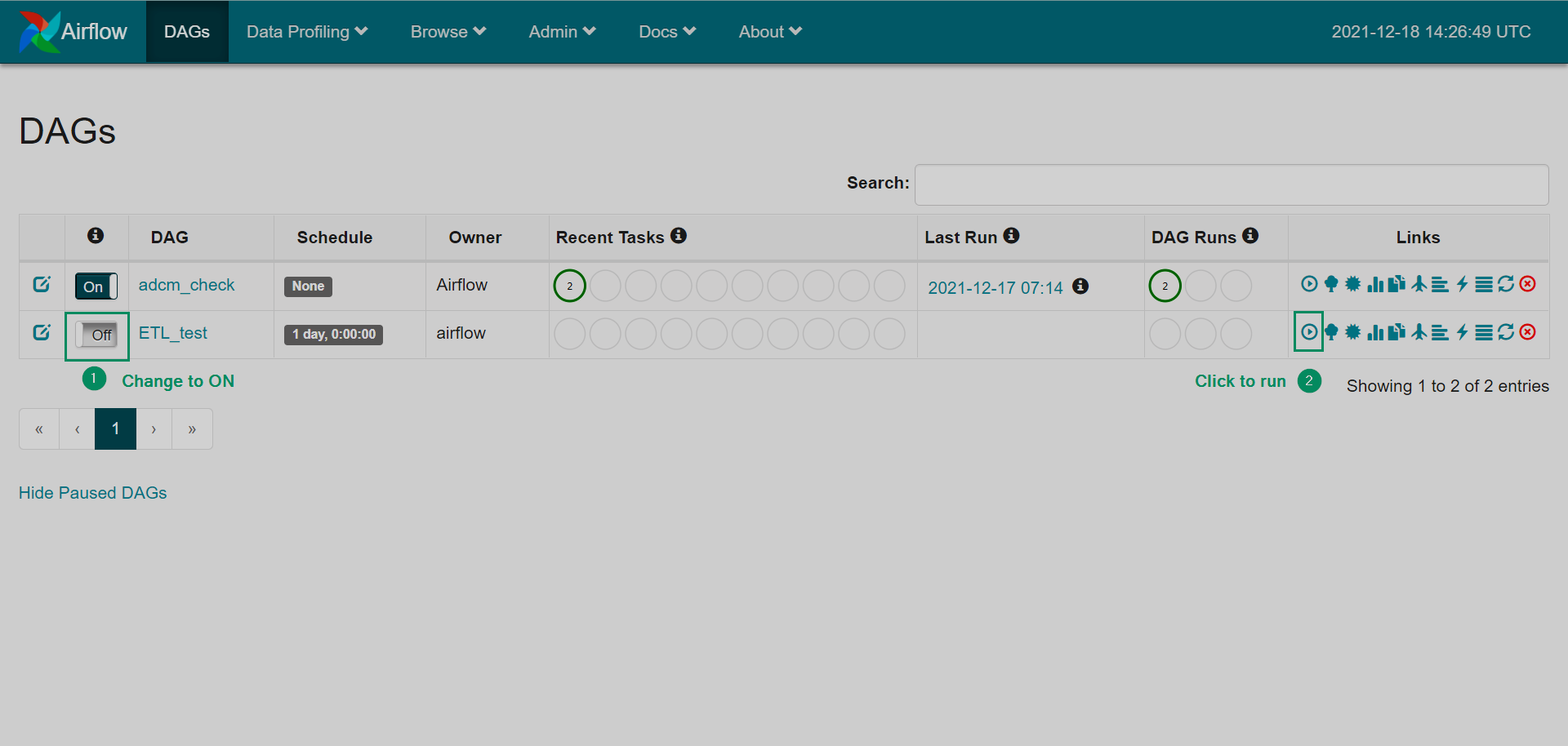Open Landing Times for ETL_test
This screenshot has width=1568, height=746.
coord(1419,332)
